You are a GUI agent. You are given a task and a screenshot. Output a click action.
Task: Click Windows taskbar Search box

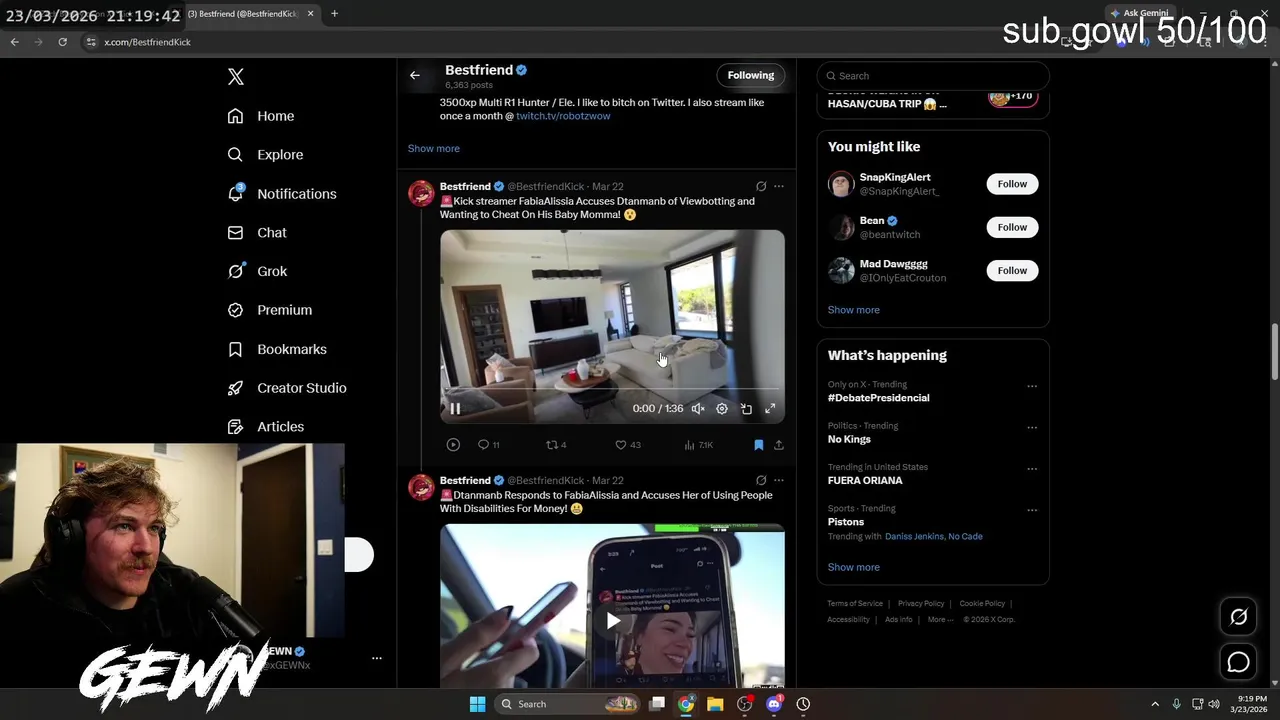[568, 704]
